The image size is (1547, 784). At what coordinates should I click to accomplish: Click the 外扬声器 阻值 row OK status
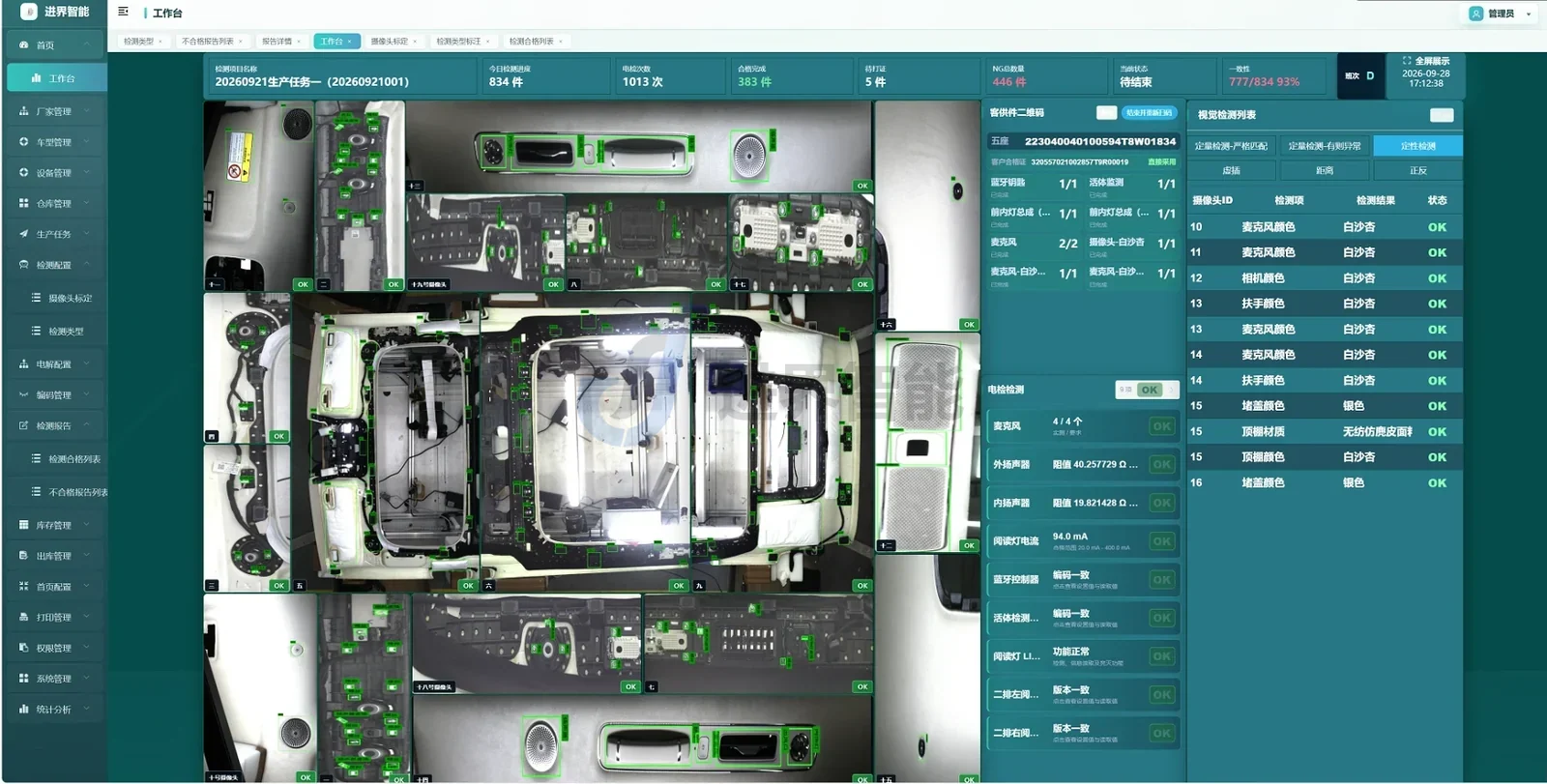[x=1162, y=464]
